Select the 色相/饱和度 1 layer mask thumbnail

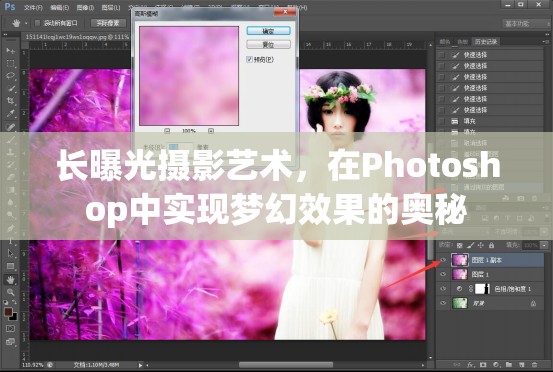tap(482, 289)
